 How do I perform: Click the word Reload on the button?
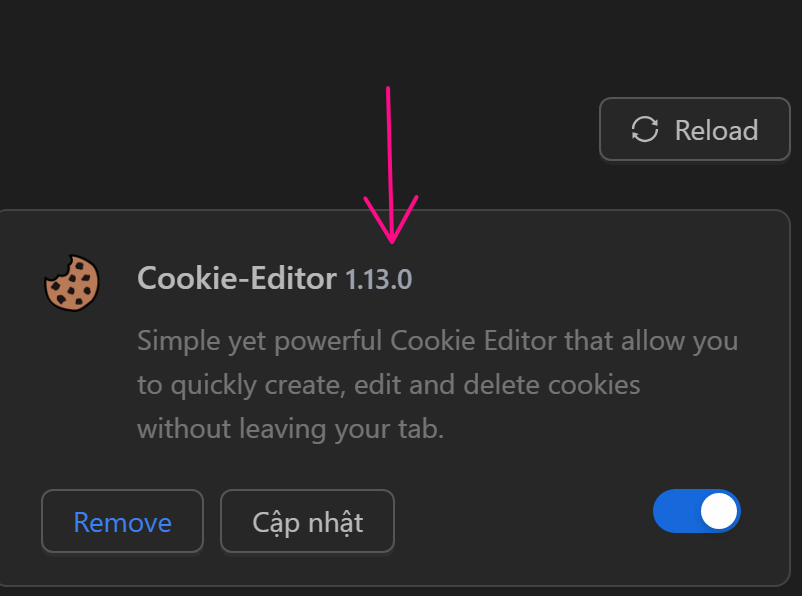[716, 130]
